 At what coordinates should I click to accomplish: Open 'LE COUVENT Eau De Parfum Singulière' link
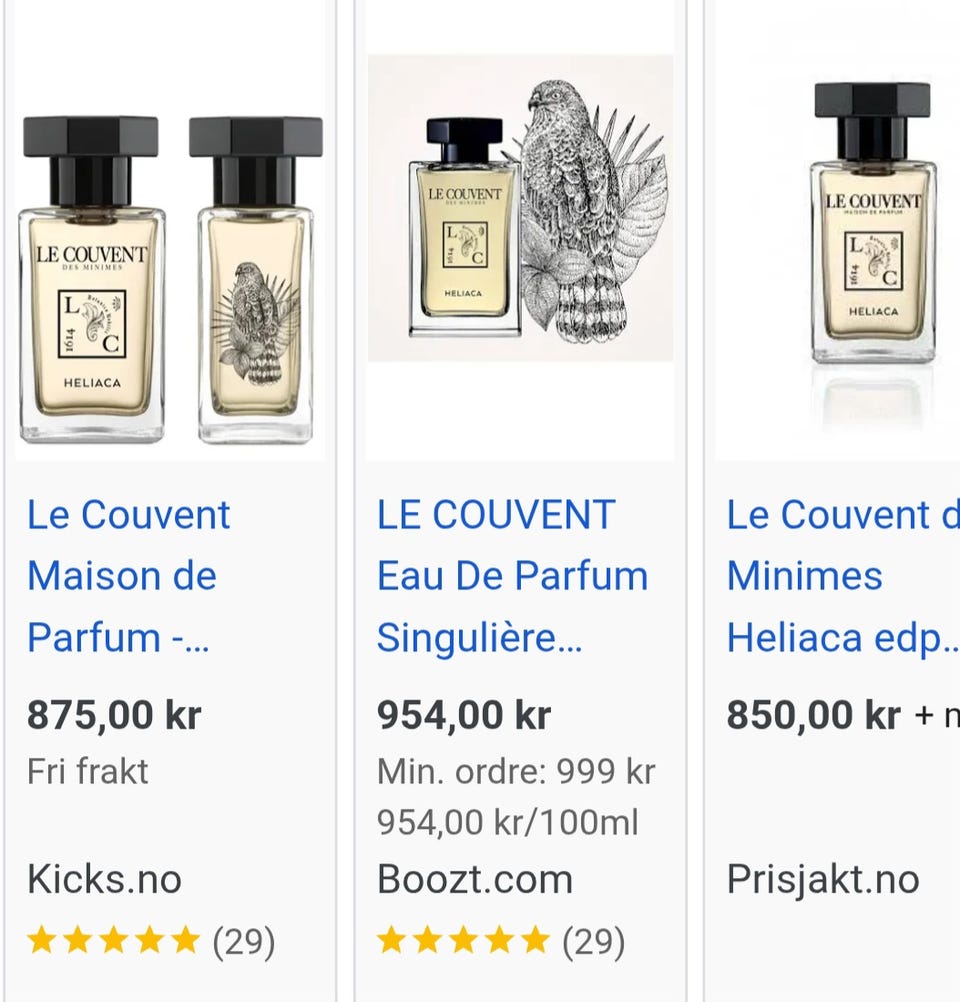tap(512, 576)
